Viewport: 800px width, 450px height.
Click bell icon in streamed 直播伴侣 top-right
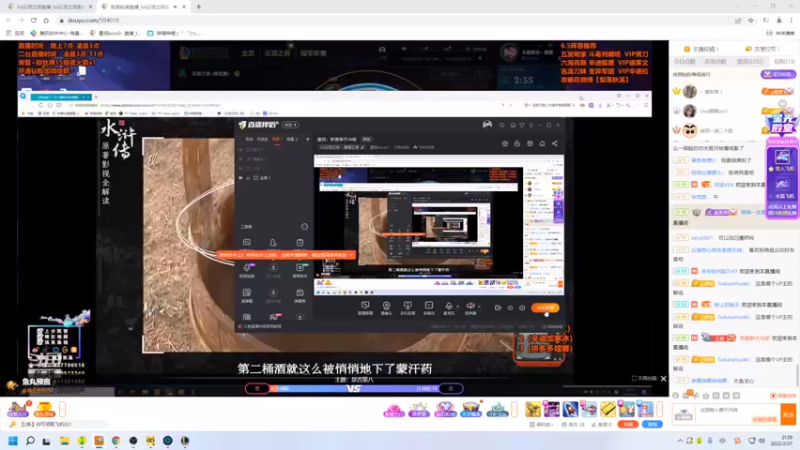click(542, 143)
